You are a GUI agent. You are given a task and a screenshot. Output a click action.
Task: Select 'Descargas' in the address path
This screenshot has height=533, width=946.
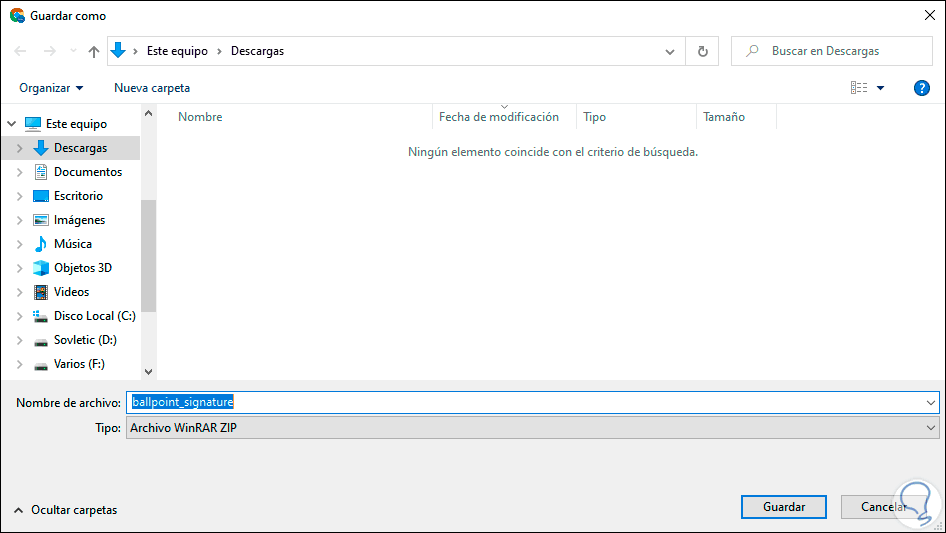[x=258, y=51]
